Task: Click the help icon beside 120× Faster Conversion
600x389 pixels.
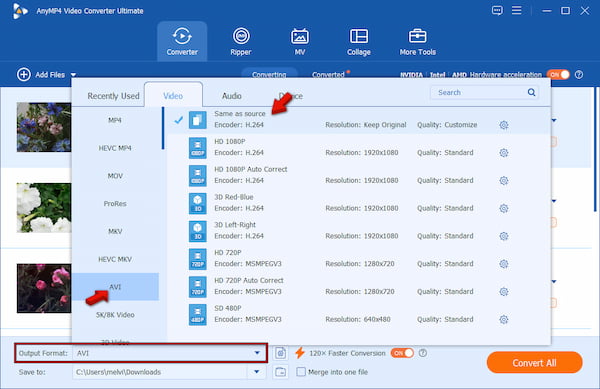Action: [423, 353]
